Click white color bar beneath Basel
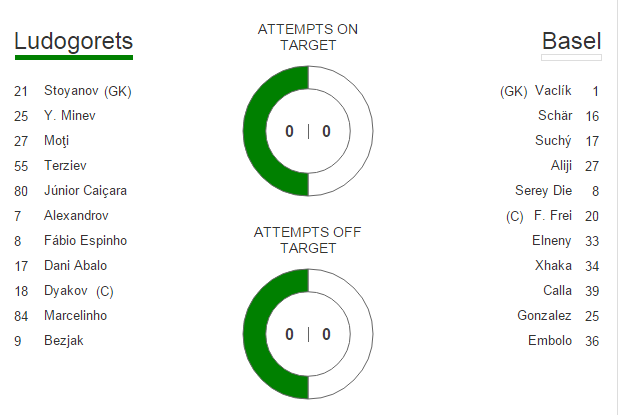This screenshot has width=618, height=415. [571, 58]
